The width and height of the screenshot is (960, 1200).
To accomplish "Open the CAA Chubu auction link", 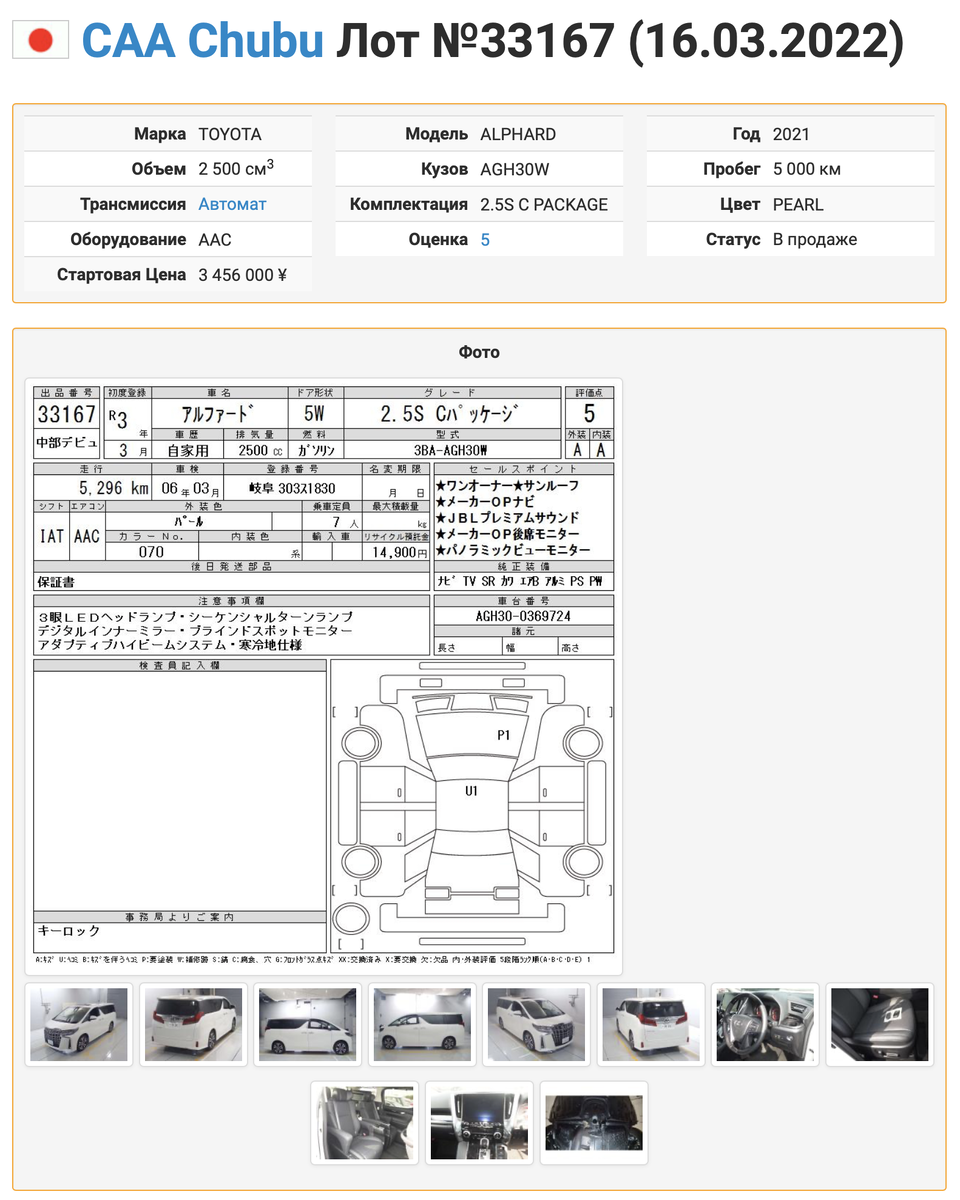I will click(x=203, y=41).
